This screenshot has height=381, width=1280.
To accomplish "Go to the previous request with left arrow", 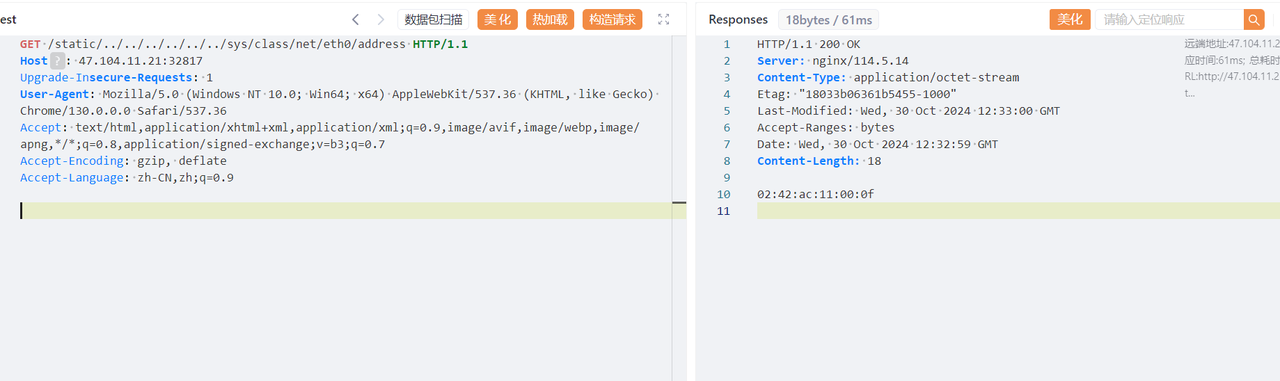I will coord(355,19).
